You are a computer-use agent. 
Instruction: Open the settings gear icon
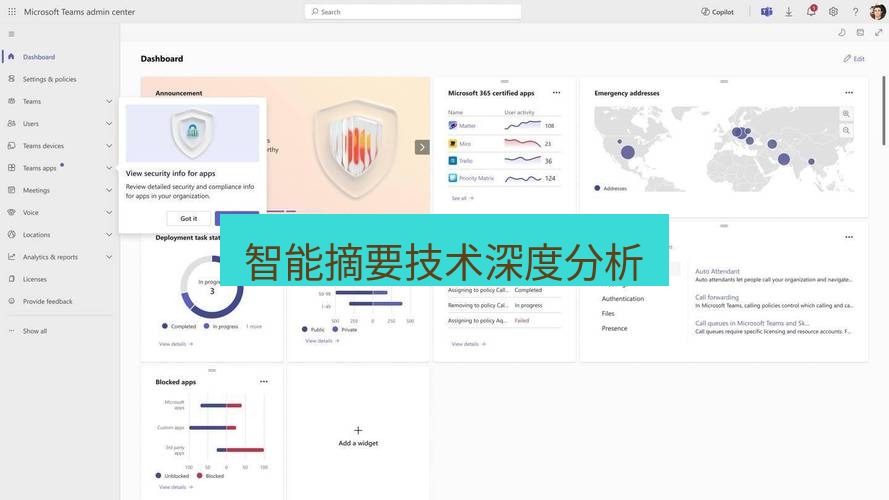coord(833,11)
